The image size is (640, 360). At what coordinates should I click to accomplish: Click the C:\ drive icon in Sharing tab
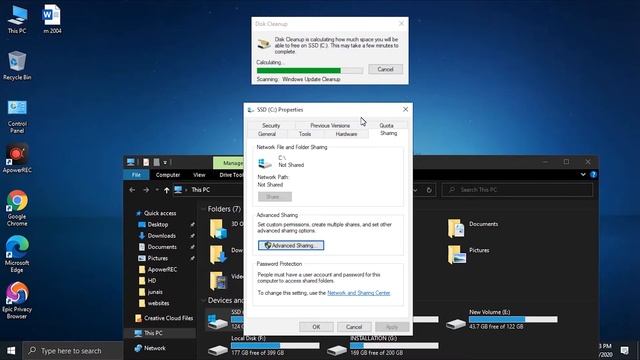[265, 163]
